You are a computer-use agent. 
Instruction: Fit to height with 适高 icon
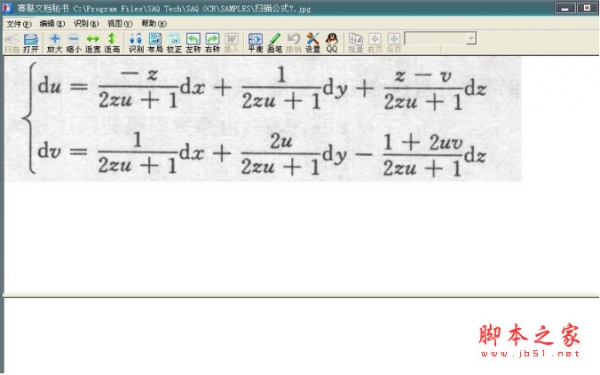pos(112,43)
